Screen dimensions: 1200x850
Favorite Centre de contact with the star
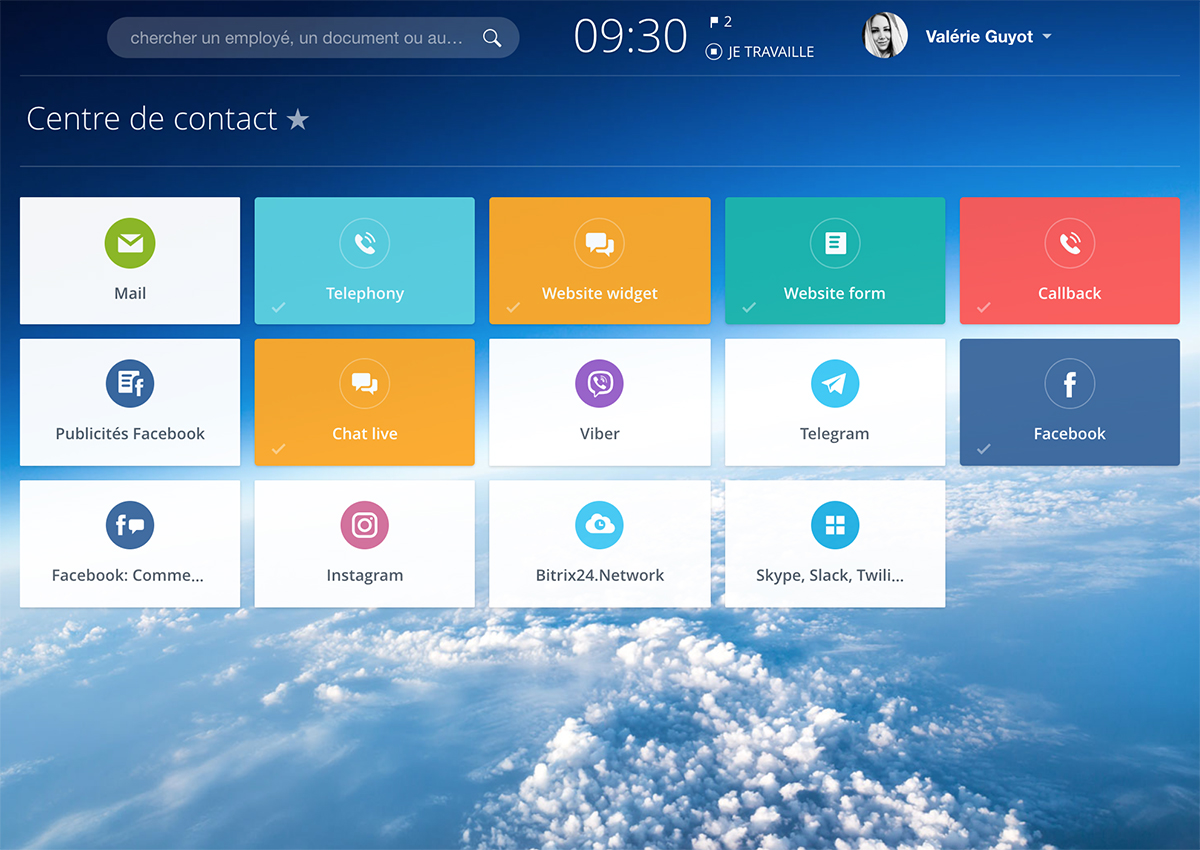tap(298, 120)
